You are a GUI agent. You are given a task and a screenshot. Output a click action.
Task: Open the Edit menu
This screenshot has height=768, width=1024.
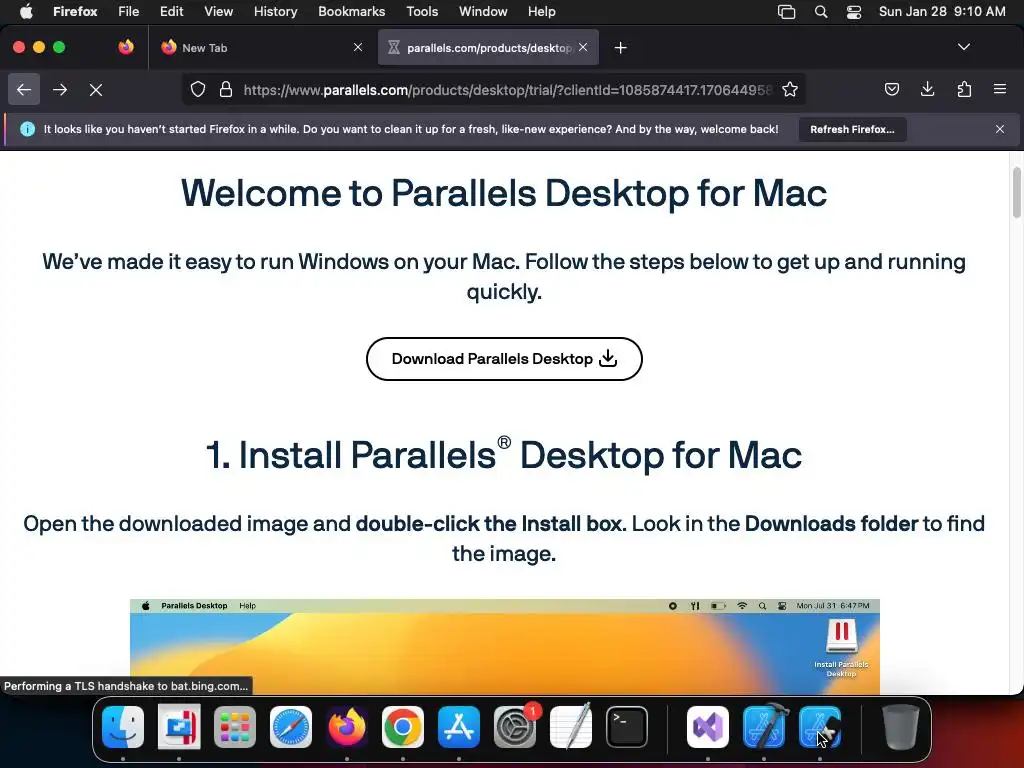[172, 11]
